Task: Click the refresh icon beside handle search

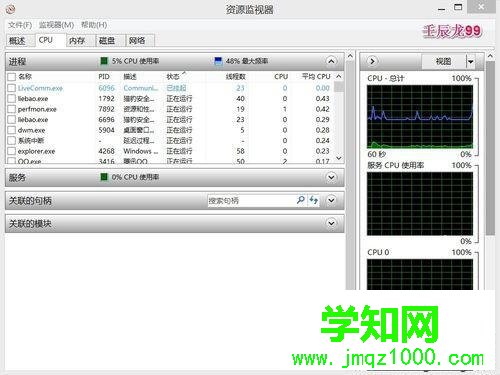Action: [x=313, y=200]
